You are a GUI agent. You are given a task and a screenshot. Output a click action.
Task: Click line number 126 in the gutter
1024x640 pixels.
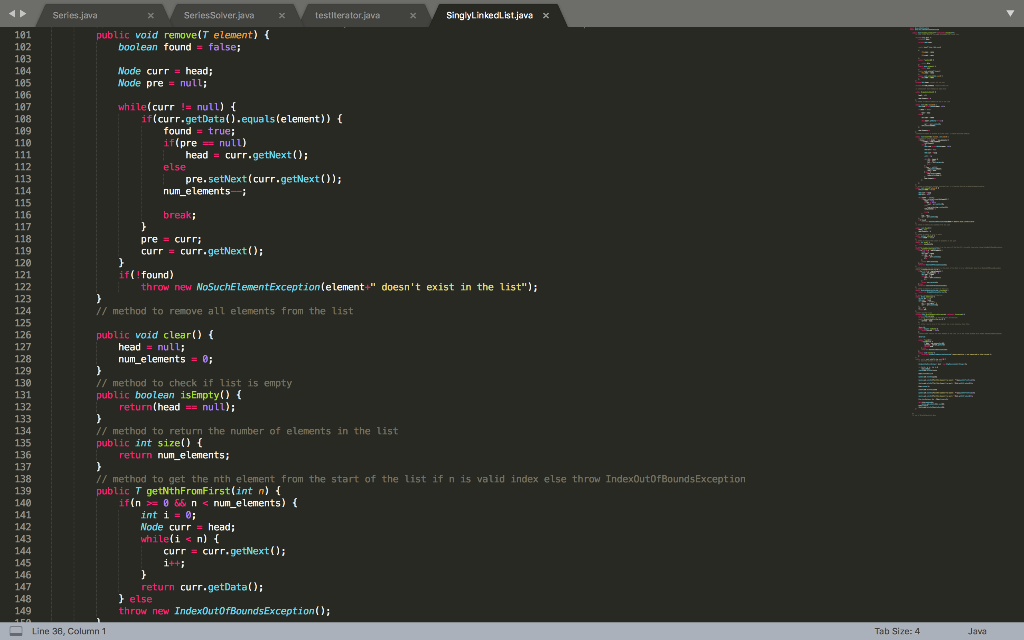point(22,335)
